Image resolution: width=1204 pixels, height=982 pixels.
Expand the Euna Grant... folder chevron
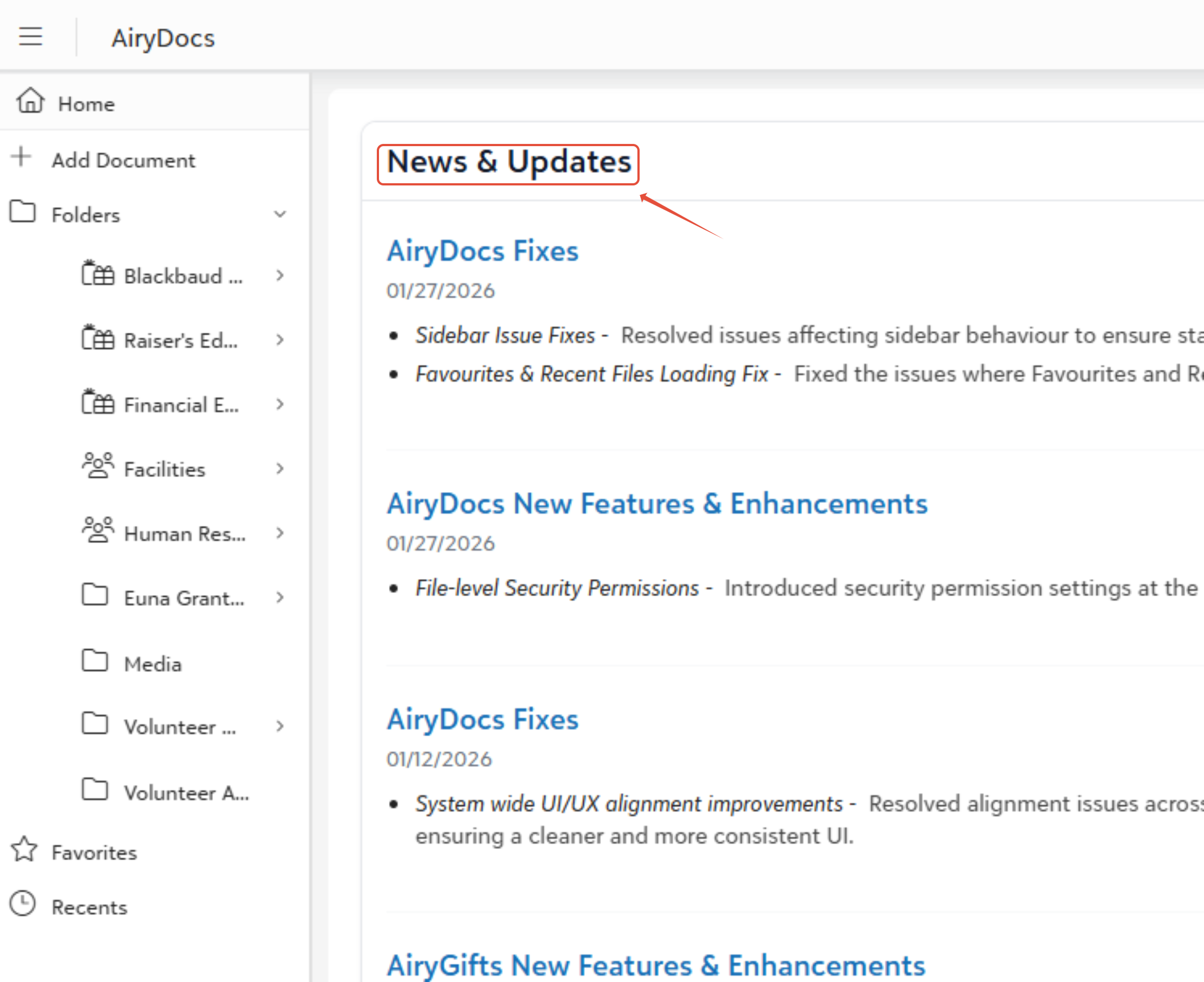click(280, 597)
